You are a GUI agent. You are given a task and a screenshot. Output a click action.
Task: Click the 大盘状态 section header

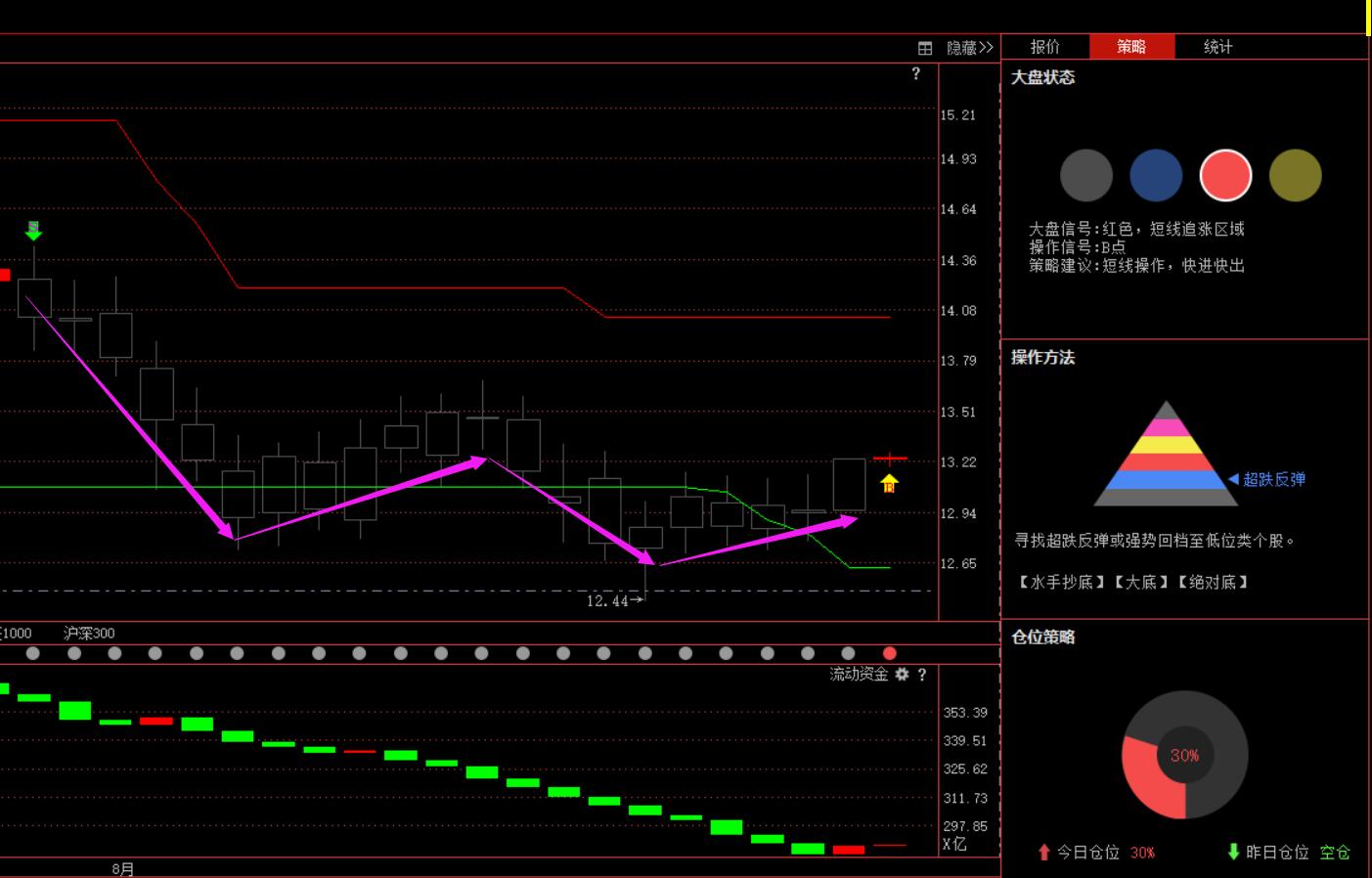click(x=1042, y=77)
